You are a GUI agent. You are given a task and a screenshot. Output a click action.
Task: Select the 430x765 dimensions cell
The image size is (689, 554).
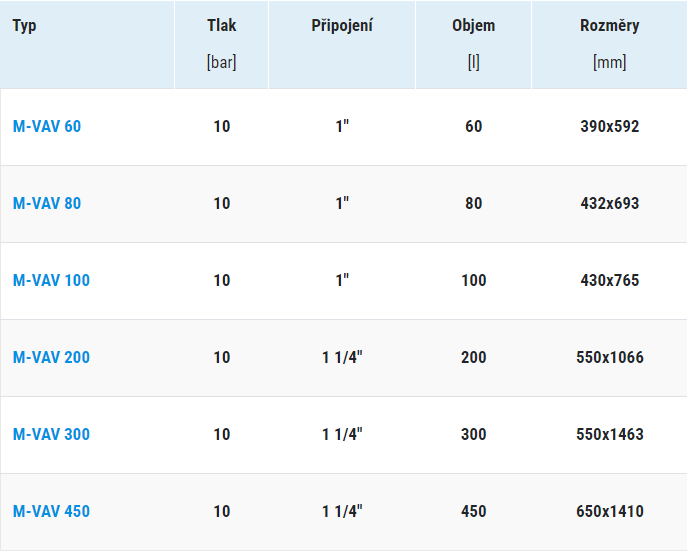click(x=609, y=281)
